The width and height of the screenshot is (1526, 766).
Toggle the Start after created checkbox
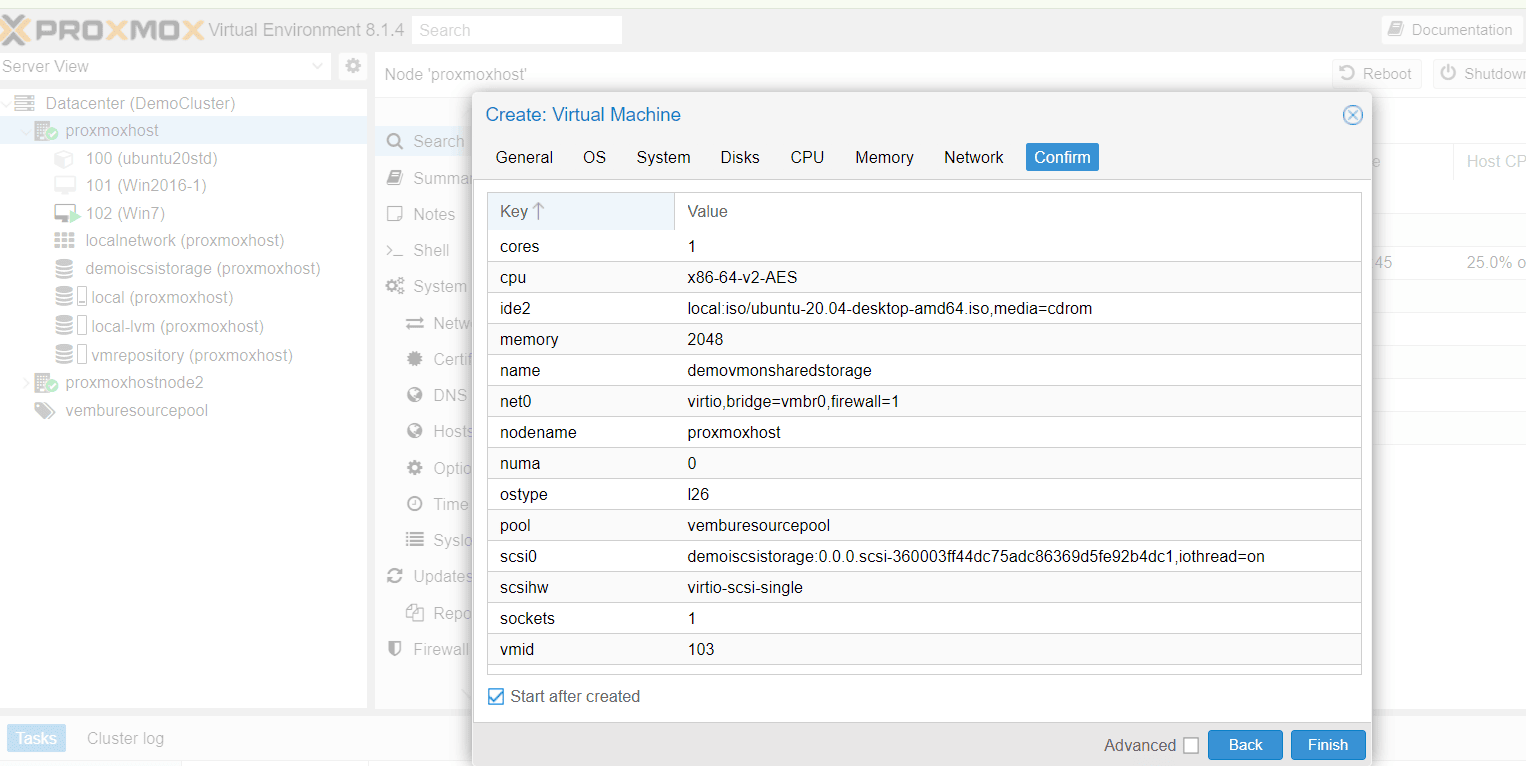point(496,696)
